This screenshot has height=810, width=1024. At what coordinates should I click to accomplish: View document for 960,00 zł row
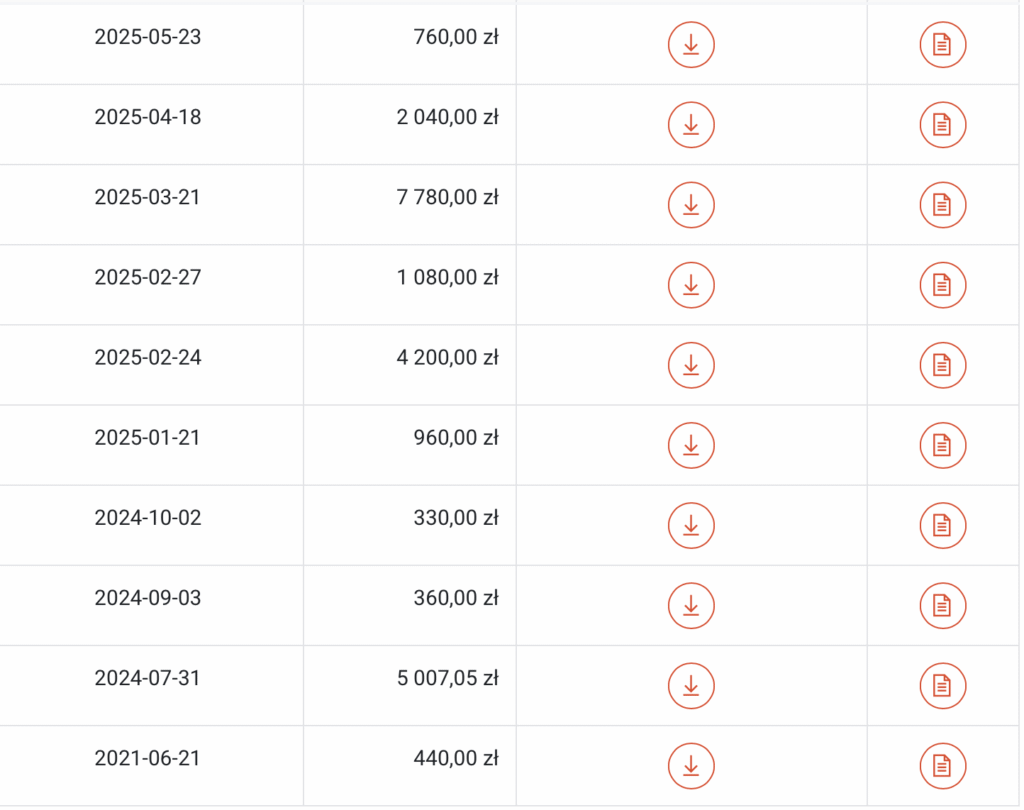[942, 445]
